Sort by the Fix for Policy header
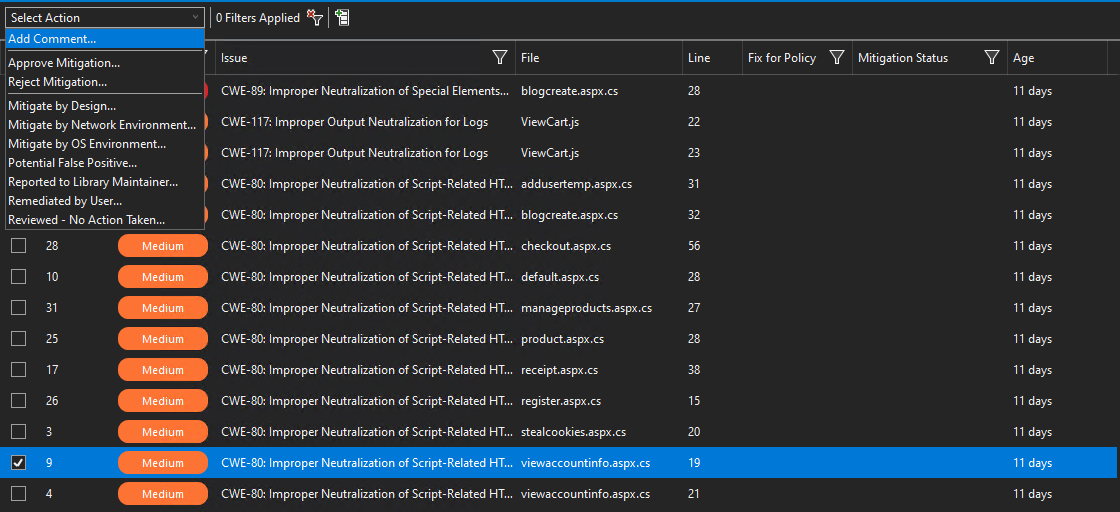 point(781,58)
